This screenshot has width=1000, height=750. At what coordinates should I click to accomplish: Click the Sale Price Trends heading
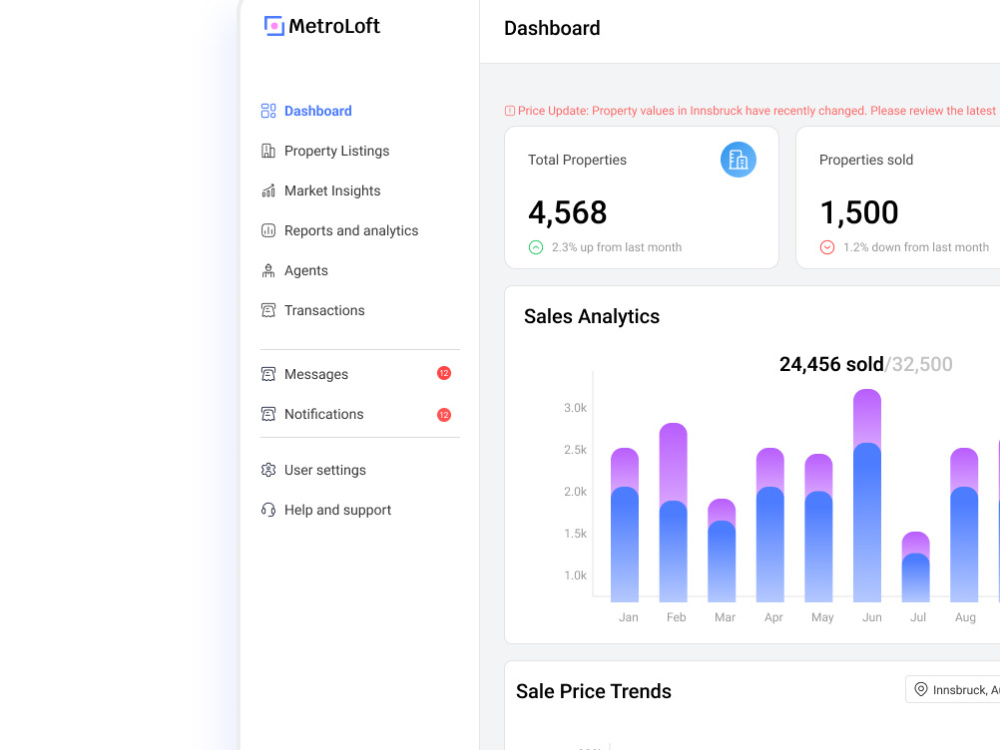594,691
